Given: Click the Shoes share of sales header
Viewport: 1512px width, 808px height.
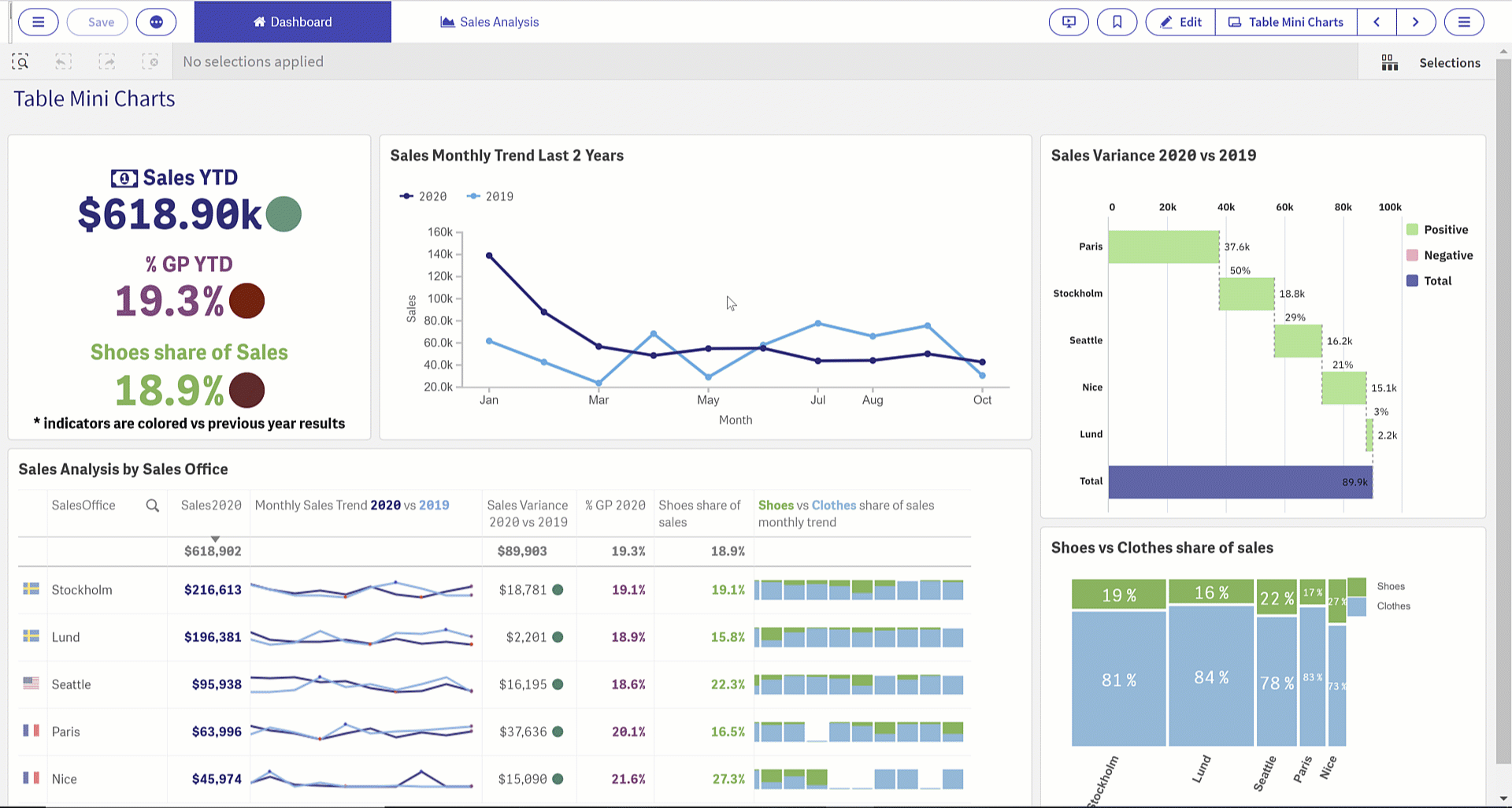Looking at the screenshot, I should tap(699, 513).
